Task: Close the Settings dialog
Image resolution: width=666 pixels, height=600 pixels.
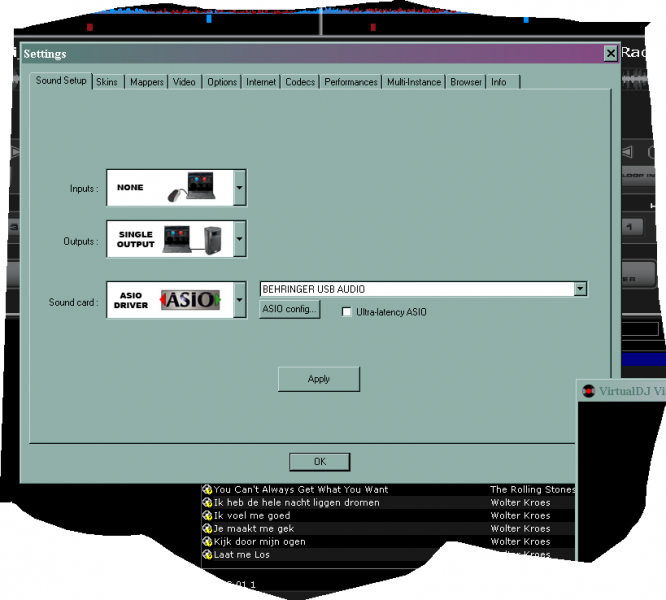Action: [x=610, y=54]
